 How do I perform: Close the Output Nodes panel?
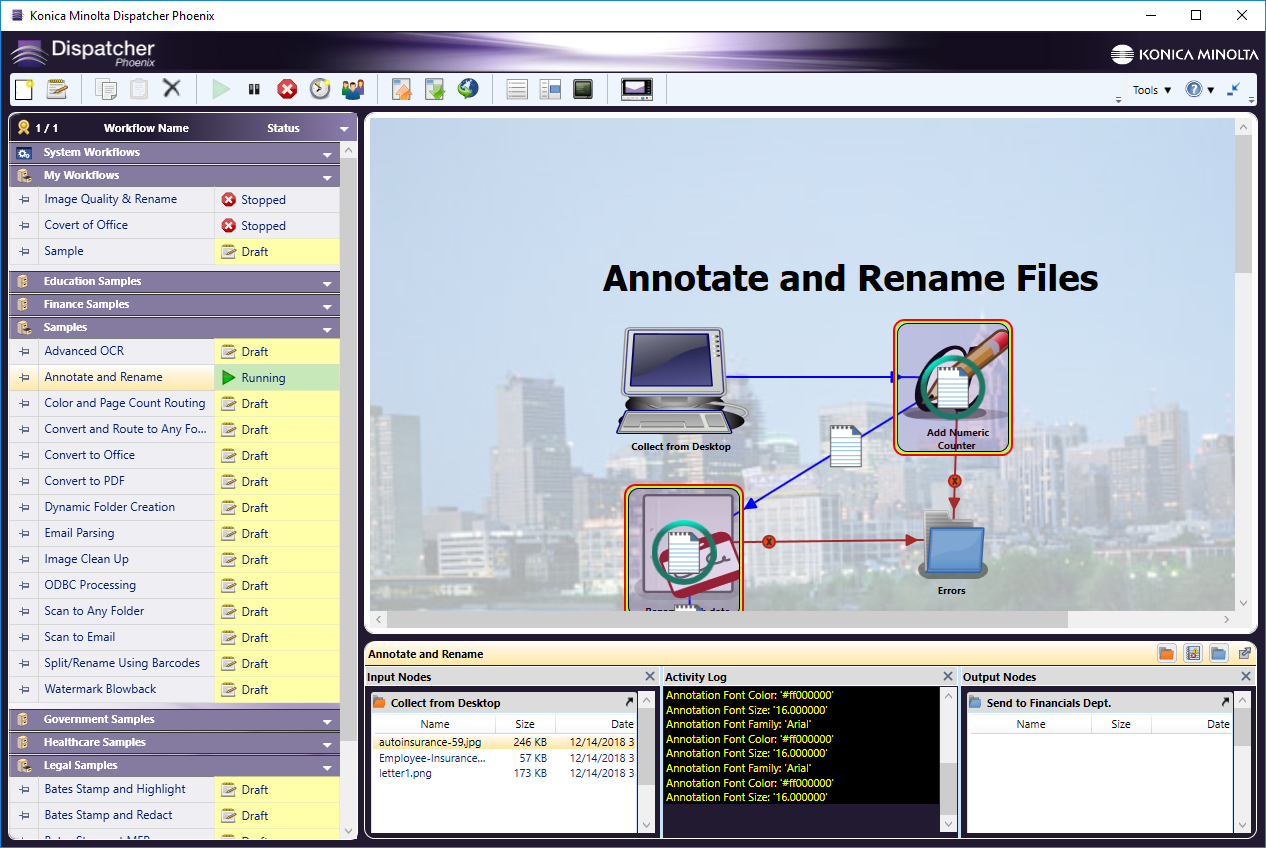[1246, 677]
